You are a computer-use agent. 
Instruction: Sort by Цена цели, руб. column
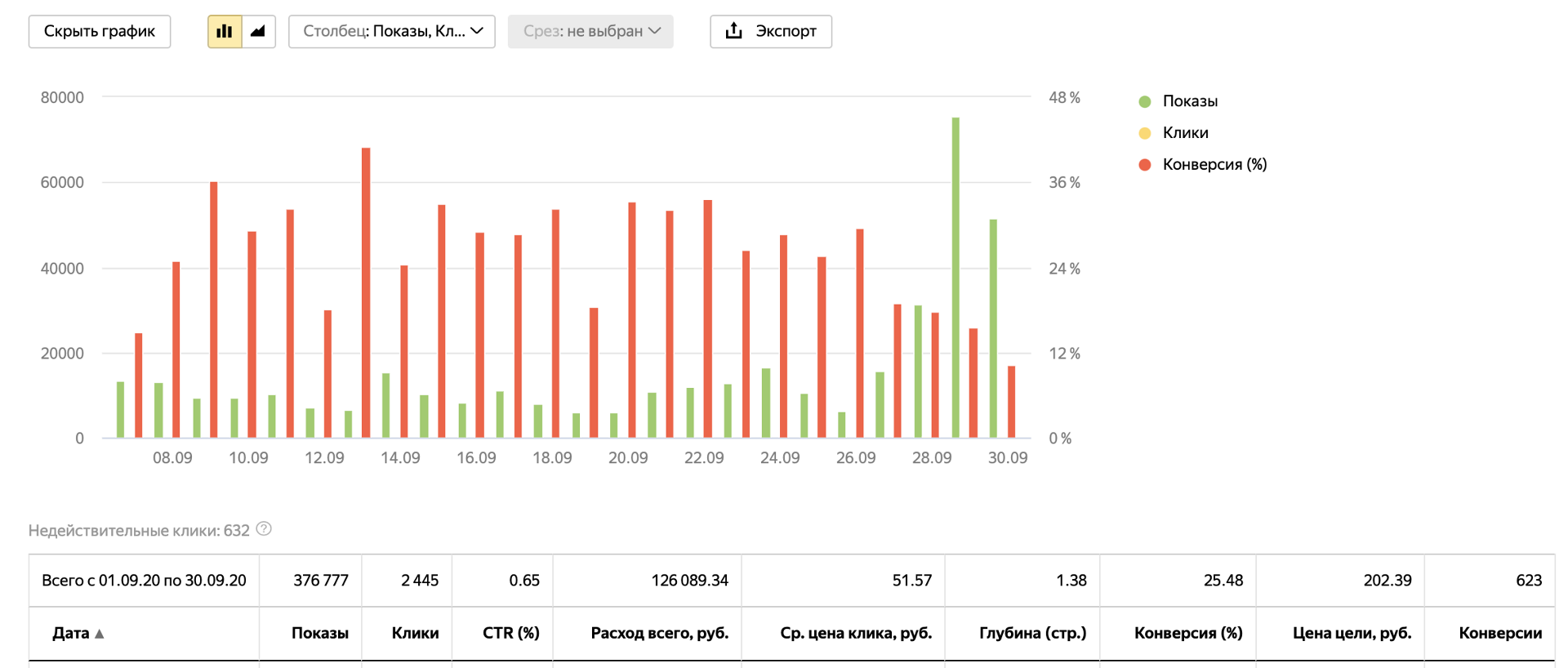(1352, 633)
